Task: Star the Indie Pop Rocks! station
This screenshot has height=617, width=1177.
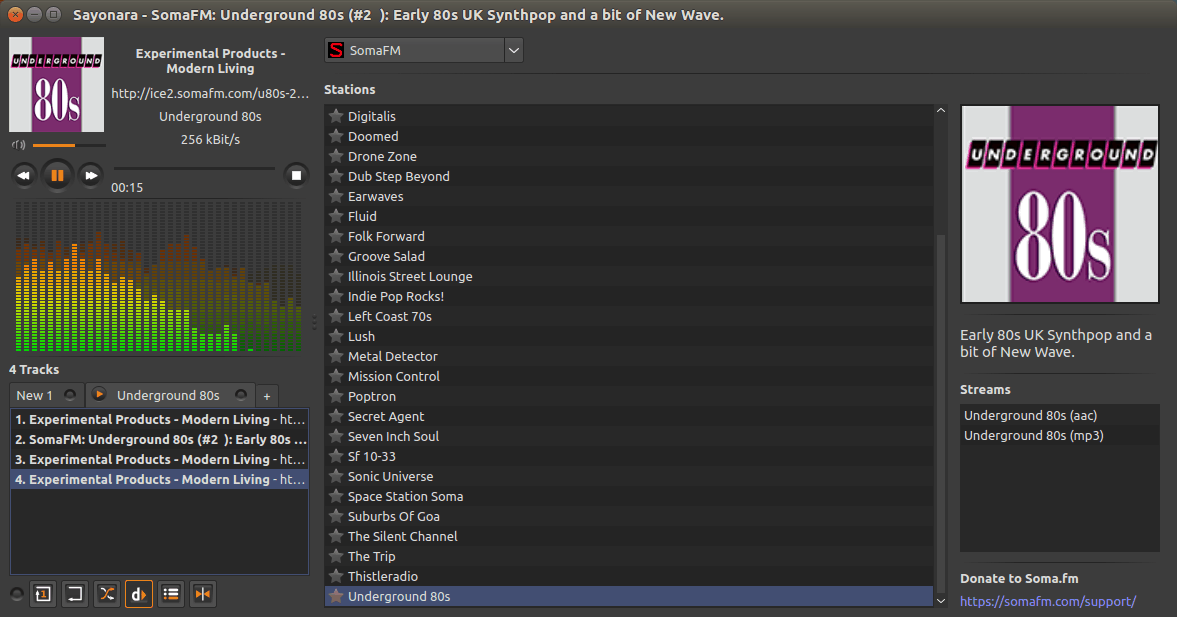Action: [336, 296]
